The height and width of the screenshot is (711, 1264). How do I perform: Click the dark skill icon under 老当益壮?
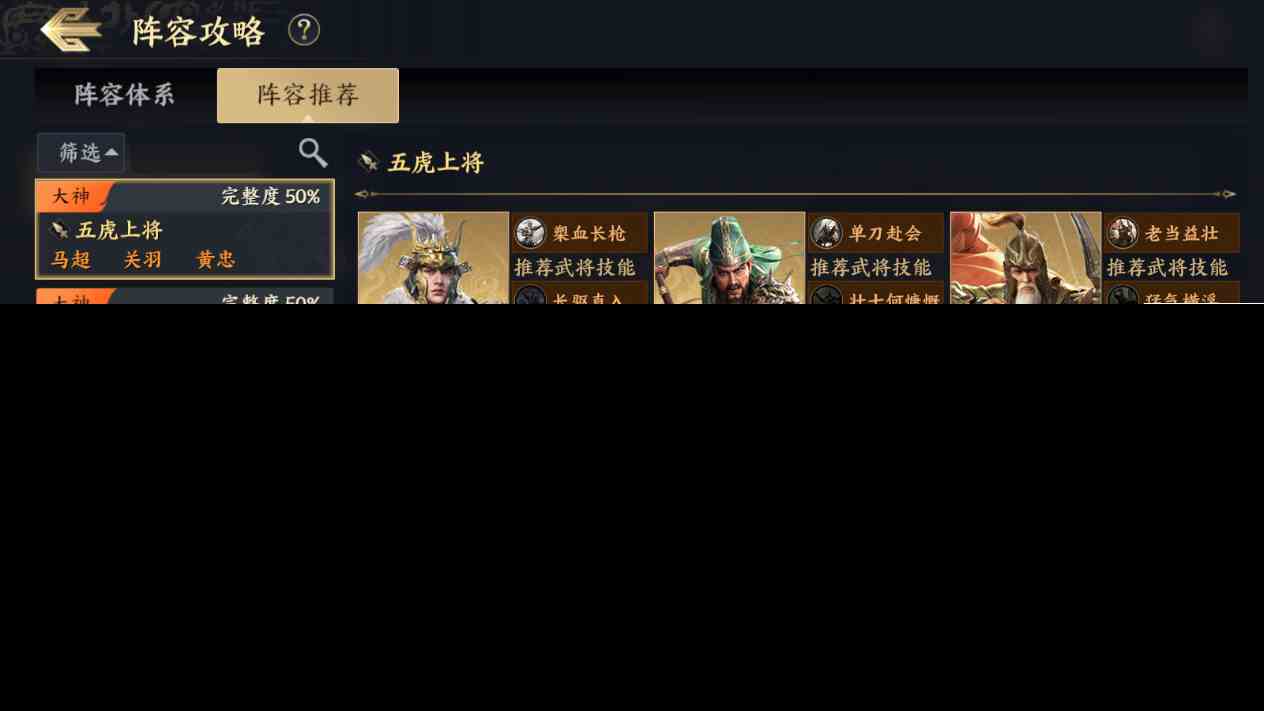pos(1122,295)
